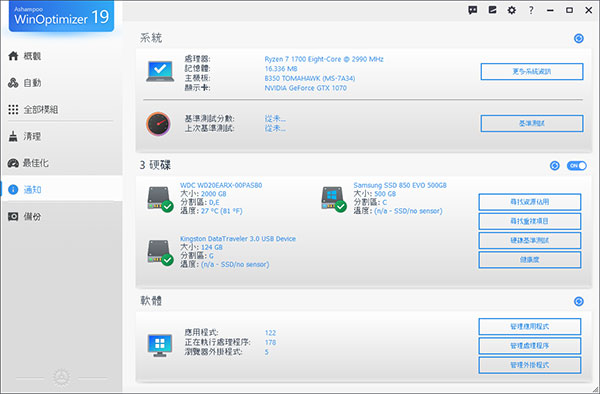600x394 pixels.
Task: Open the news card icon in title bar
Action: point(492,10)
